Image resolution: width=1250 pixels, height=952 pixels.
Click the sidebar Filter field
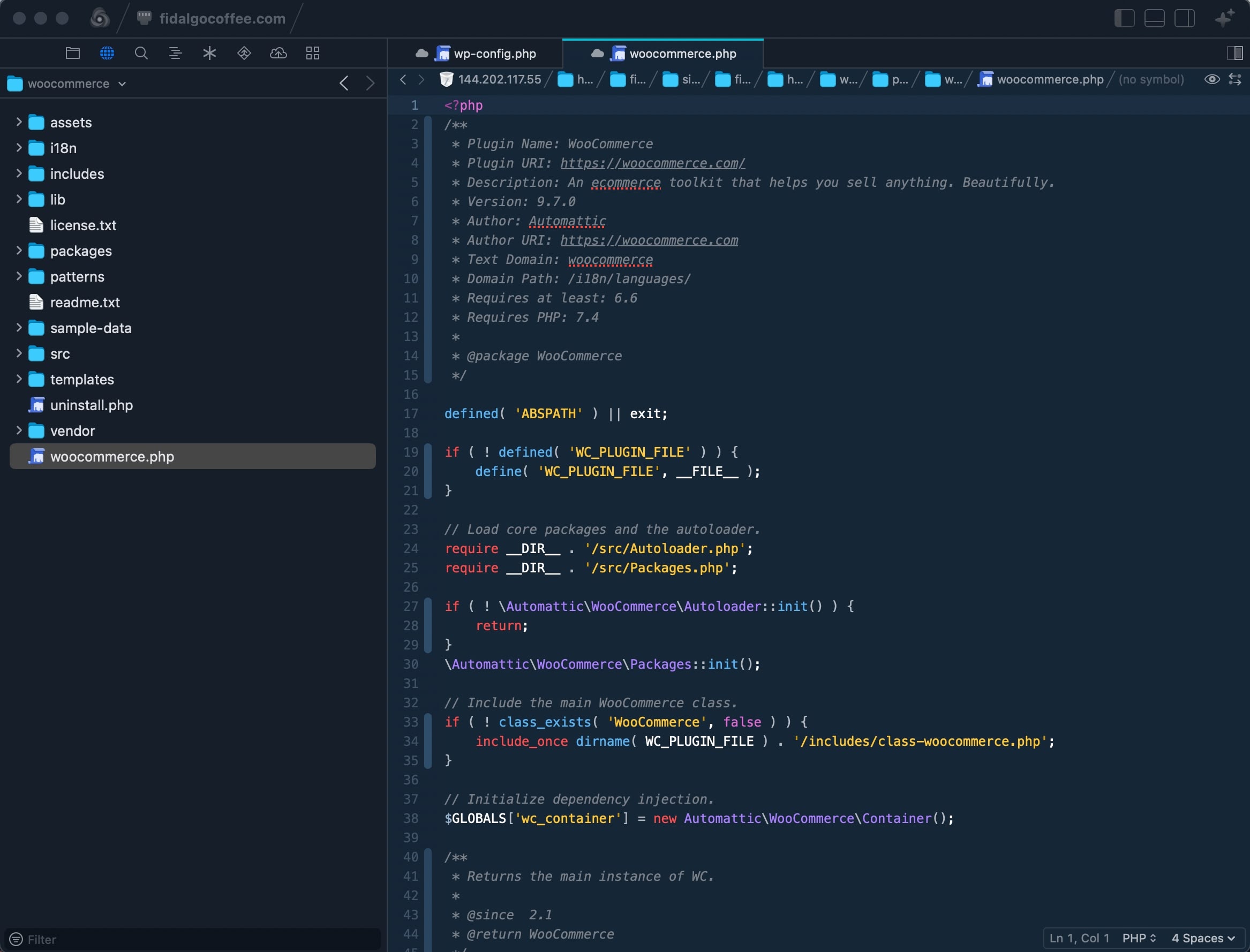tap(193, 939)
